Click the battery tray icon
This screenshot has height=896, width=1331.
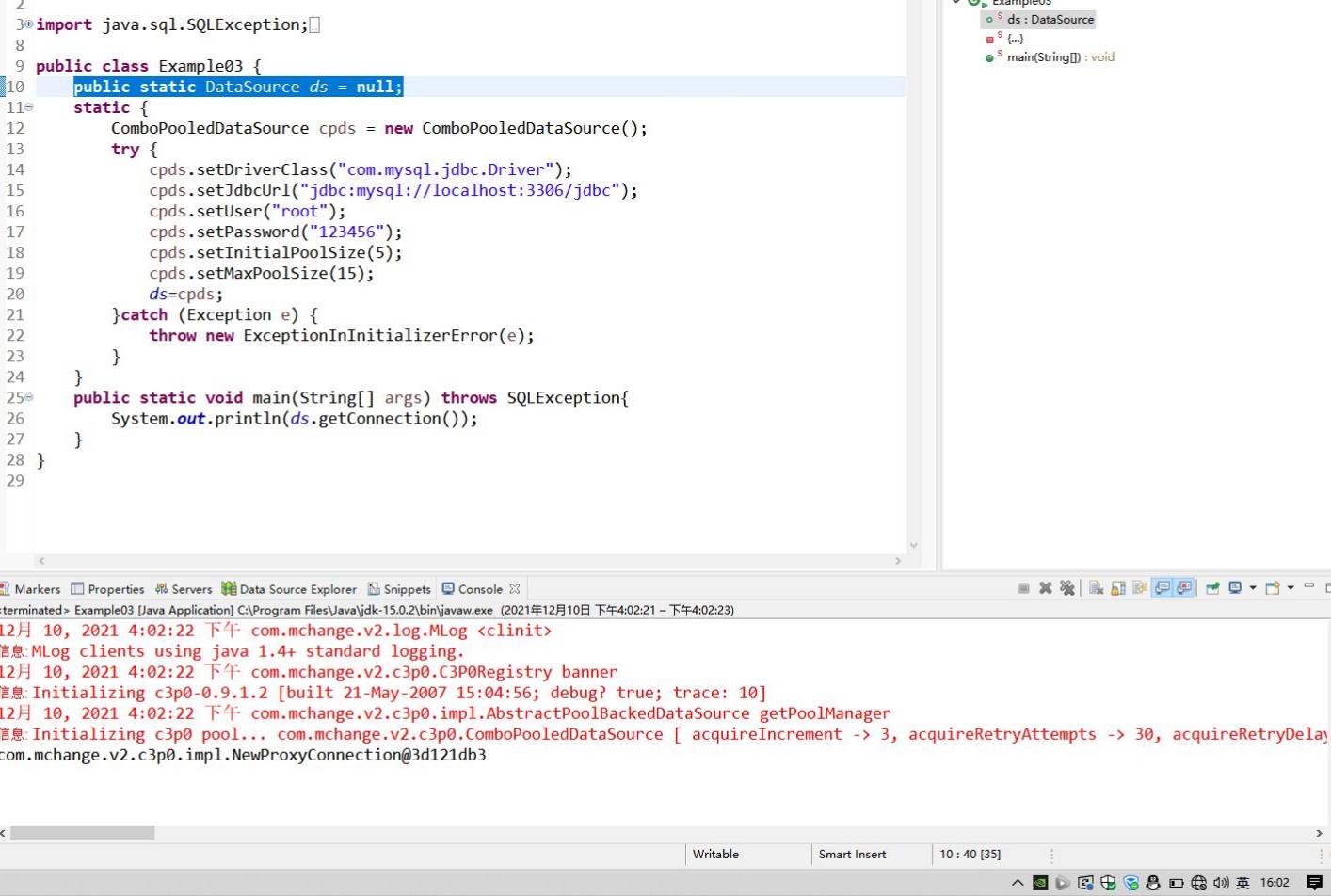pyautogui.click(x=1176, y=883)
